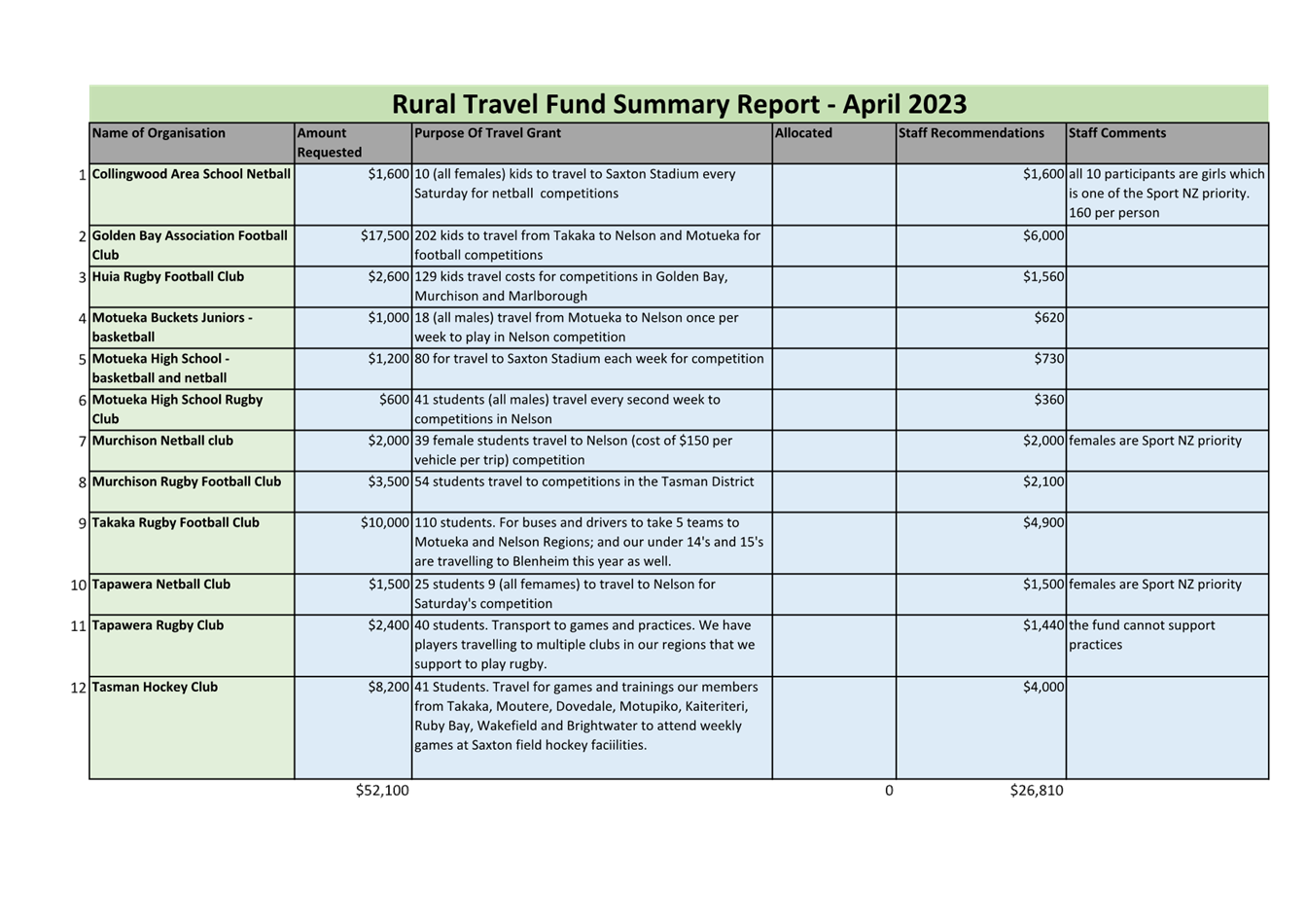Click 'all 10 participants are girls' comment
The width and height of the screenshot is (1306, 924).
tap(1167, 194)
